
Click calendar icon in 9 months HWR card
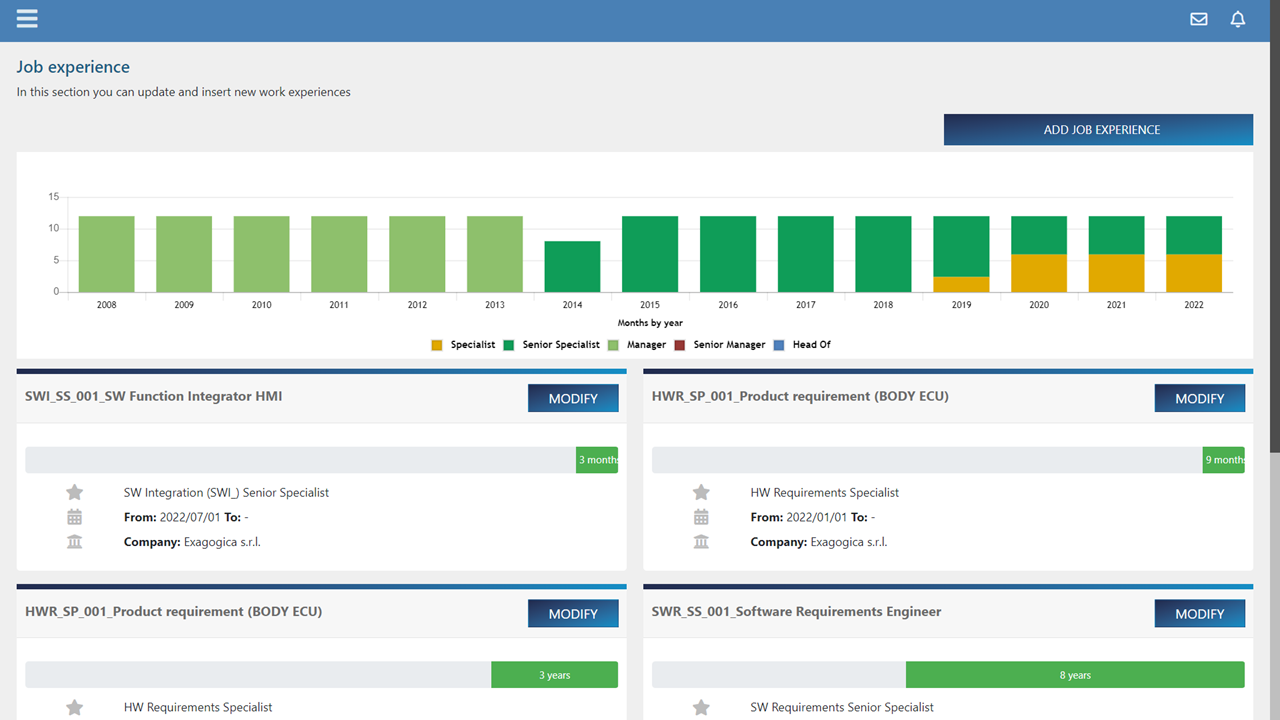[701, 517]
